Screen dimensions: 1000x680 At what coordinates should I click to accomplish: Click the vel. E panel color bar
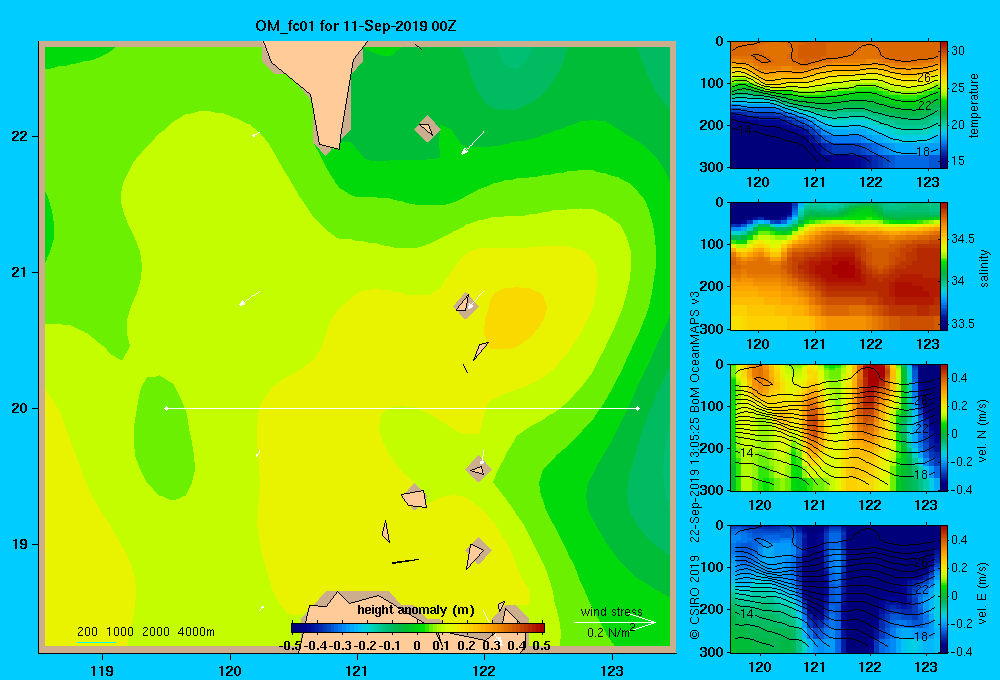pyautogui.click(x=943, y=589)
